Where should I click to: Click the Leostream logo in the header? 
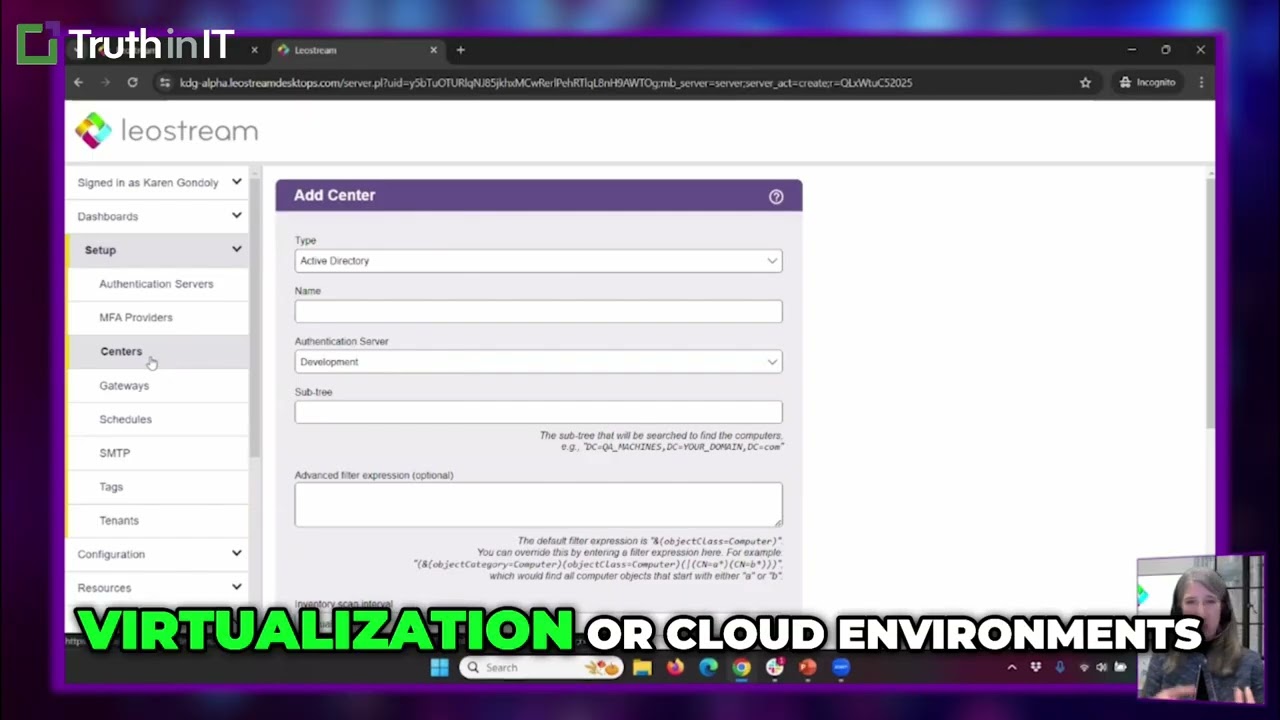point(167,131)
